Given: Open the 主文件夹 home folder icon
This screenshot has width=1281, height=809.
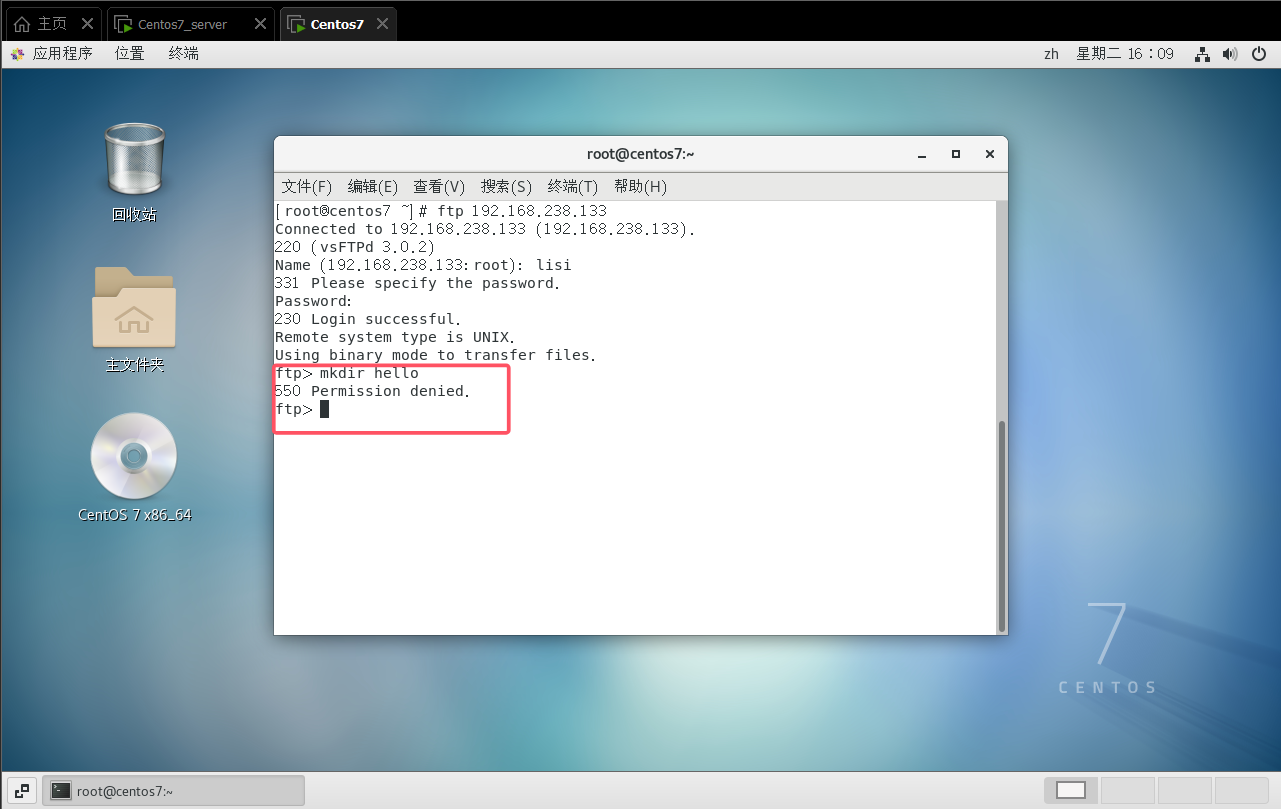Looking at the screenshot, I should point(134,308).
